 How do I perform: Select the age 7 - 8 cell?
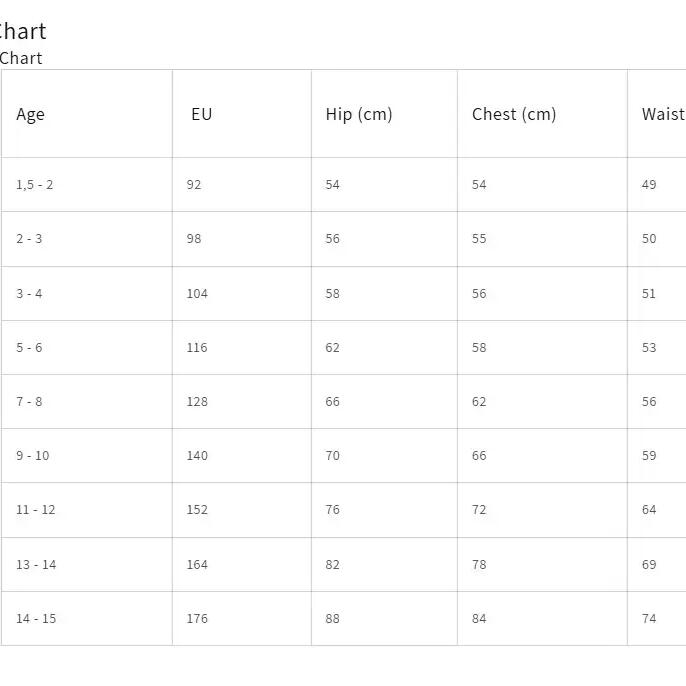pos(87,402)
